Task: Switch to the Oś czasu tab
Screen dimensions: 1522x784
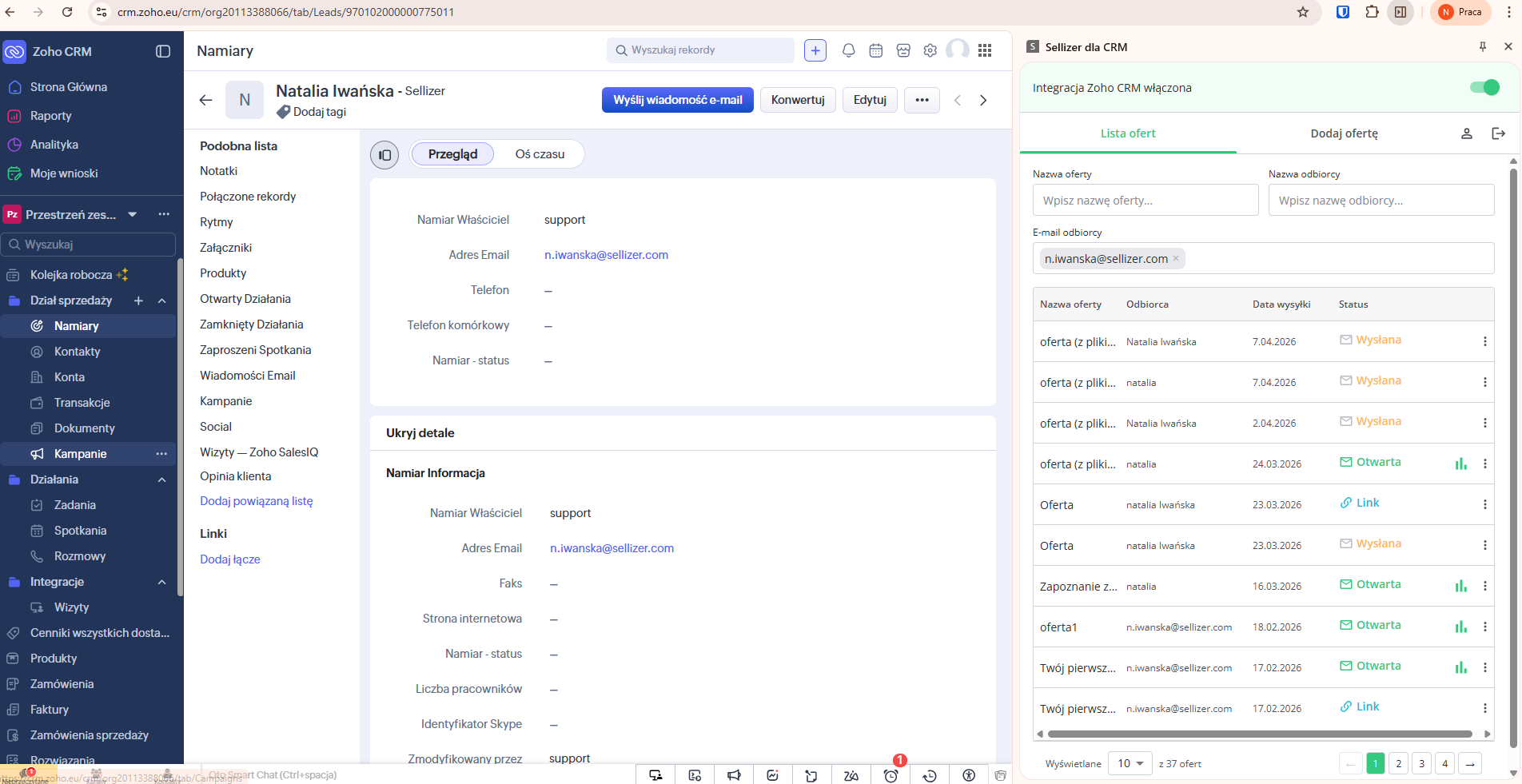Action: click(540, 154)
